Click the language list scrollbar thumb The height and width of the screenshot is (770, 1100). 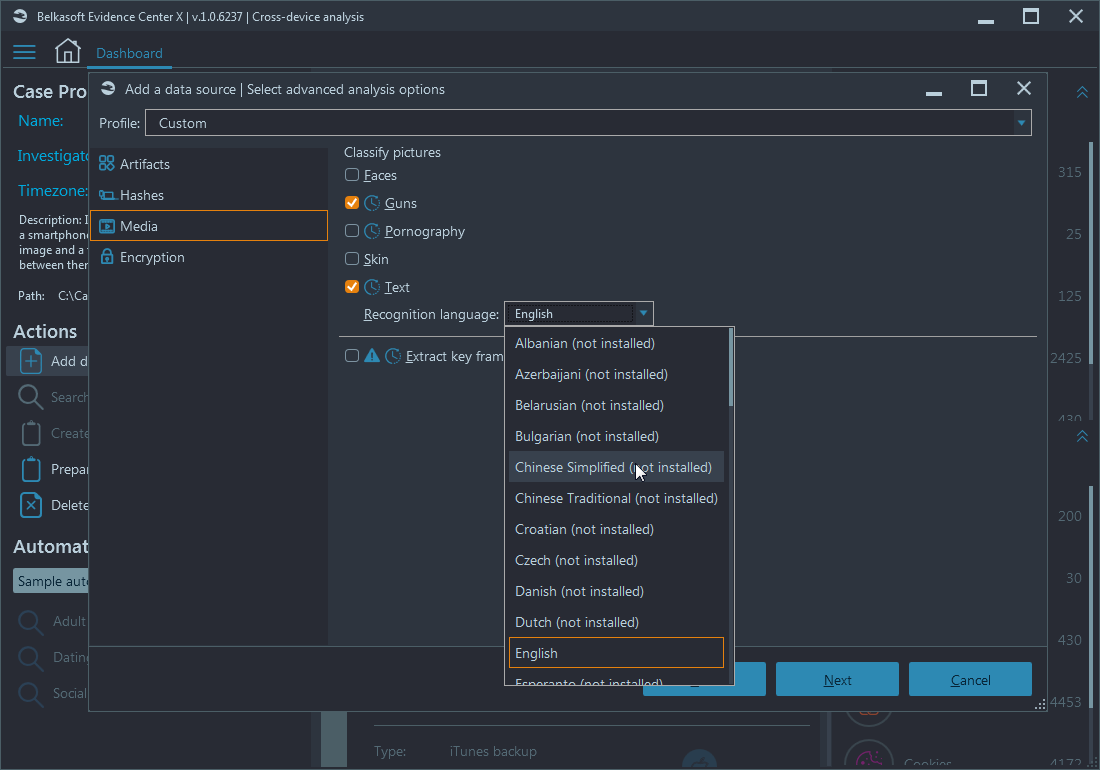730,367
